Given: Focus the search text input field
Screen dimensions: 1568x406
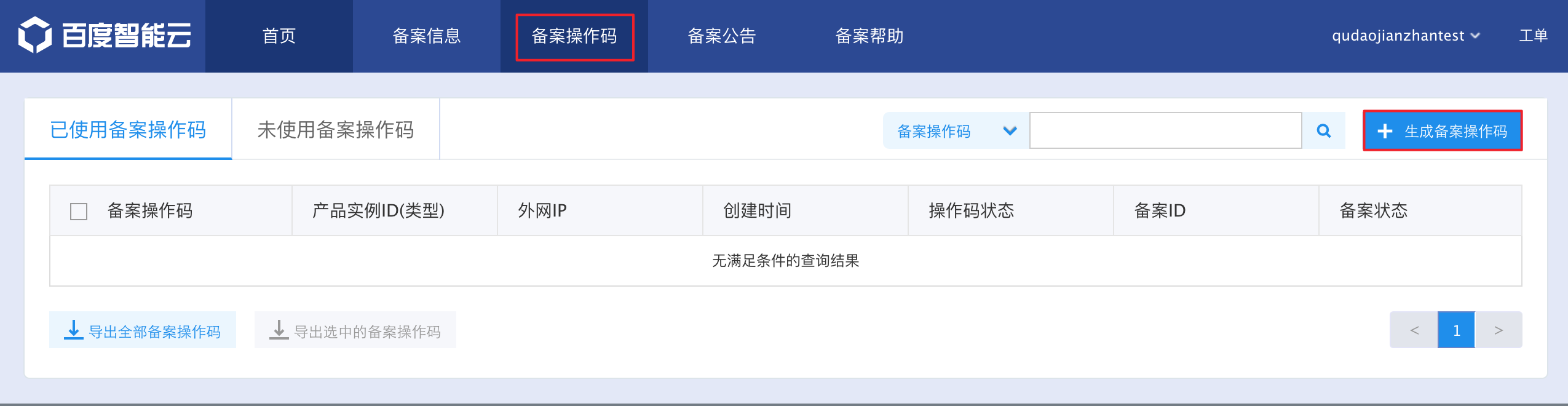Looking at the screenshot, I should (x=1165, y=130).
